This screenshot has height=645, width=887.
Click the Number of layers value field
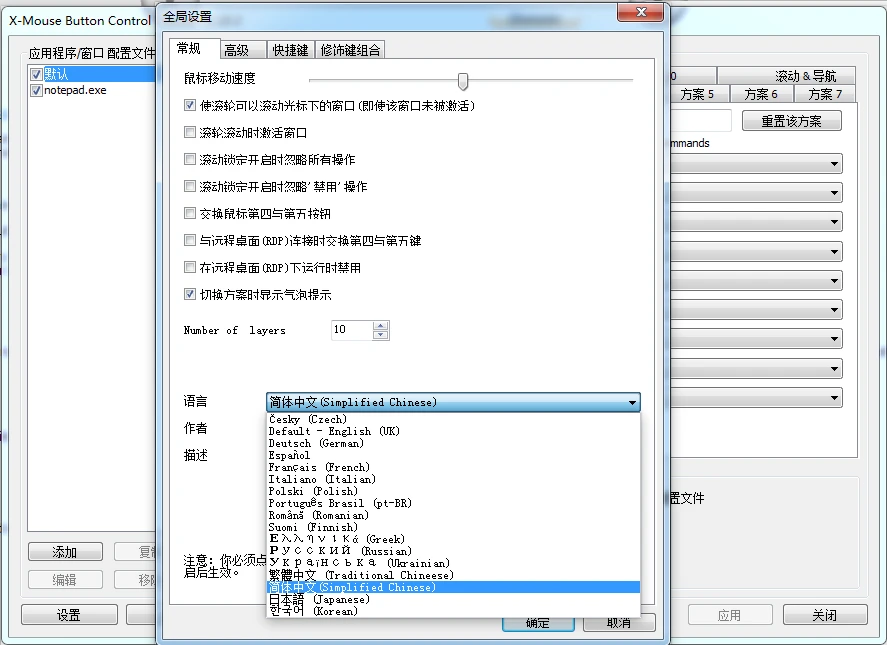[352, 330]
